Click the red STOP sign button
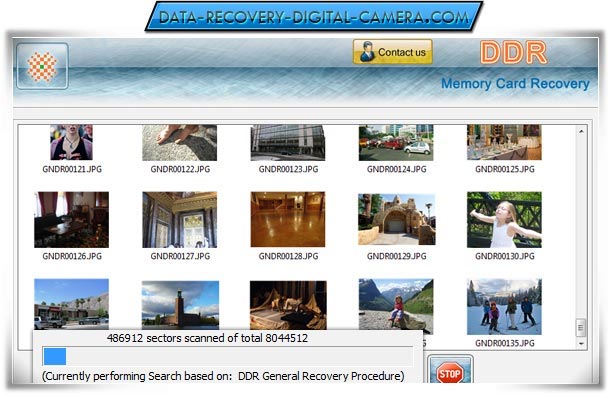 pos(450,373)
